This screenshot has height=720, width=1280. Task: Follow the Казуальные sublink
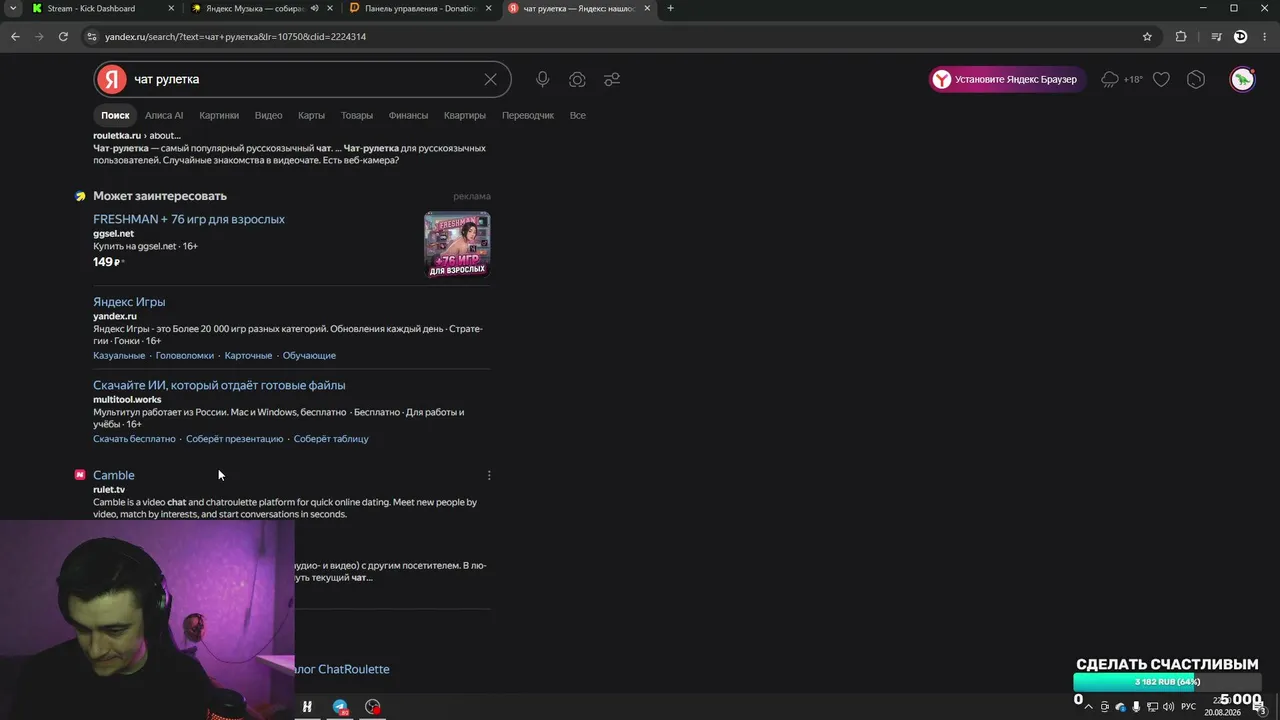(119, 355)
